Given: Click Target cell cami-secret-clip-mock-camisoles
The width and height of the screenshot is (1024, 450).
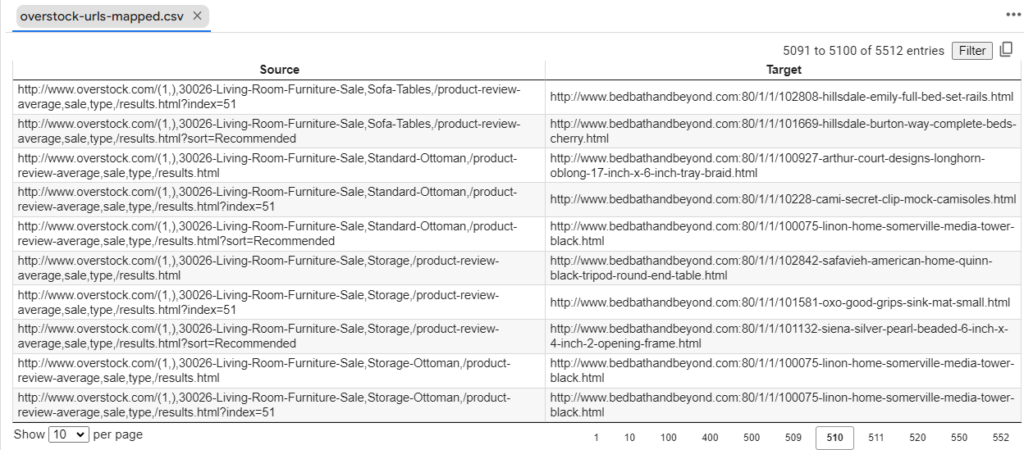Looking at the screenshot, I should pos(783,199).
